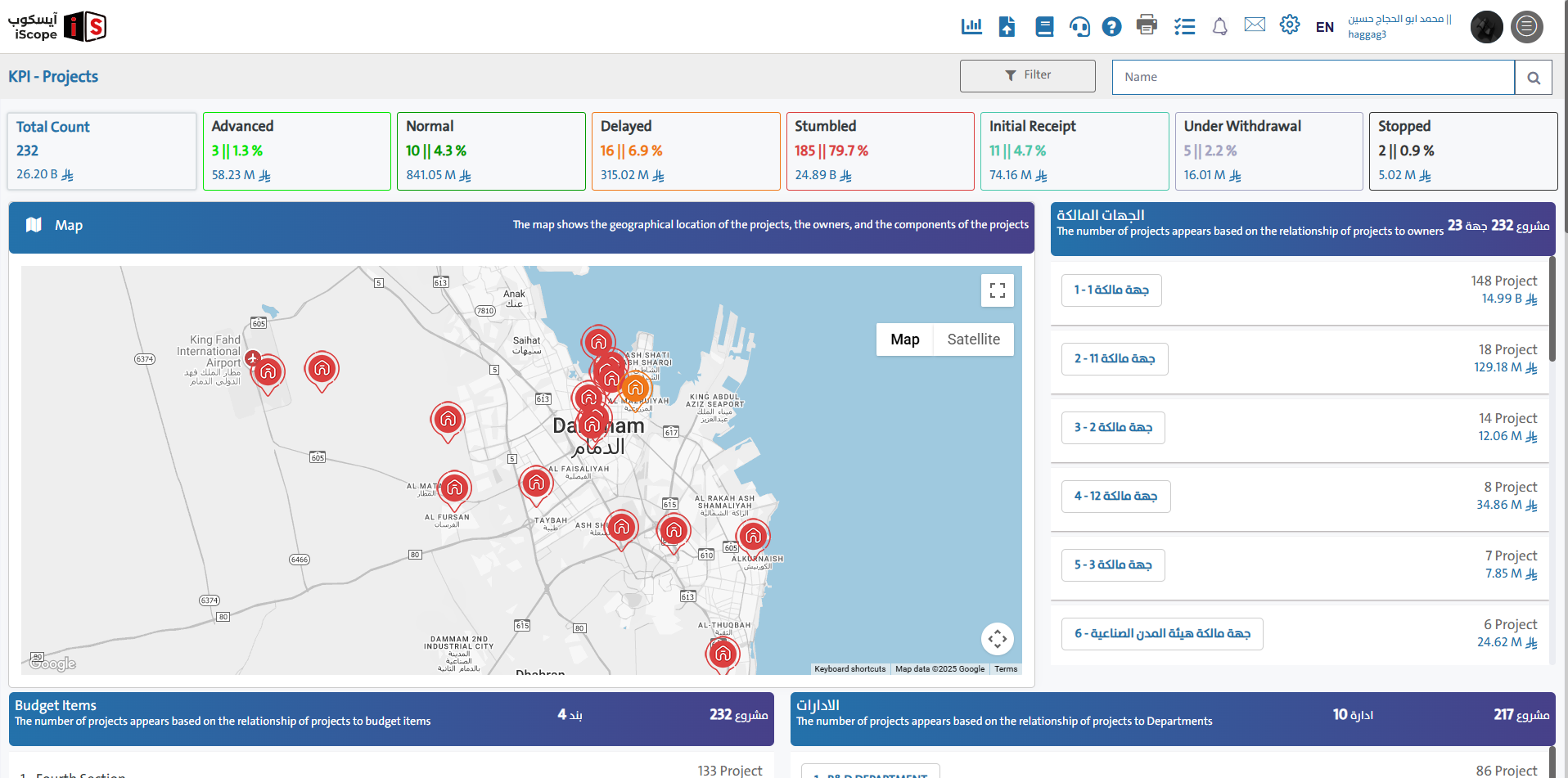The image size is (1568, 778).
Task: Click the map pan camera control
Action: pyautogui.click(x=997, y=639)
